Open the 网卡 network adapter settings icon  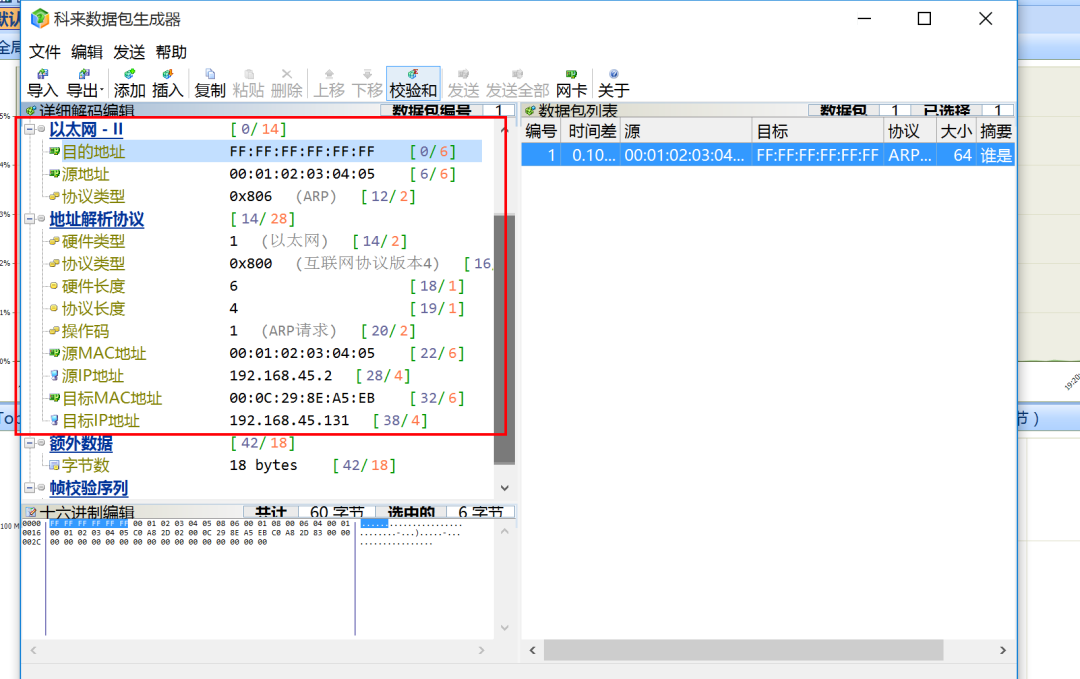[x=570, y=80]
